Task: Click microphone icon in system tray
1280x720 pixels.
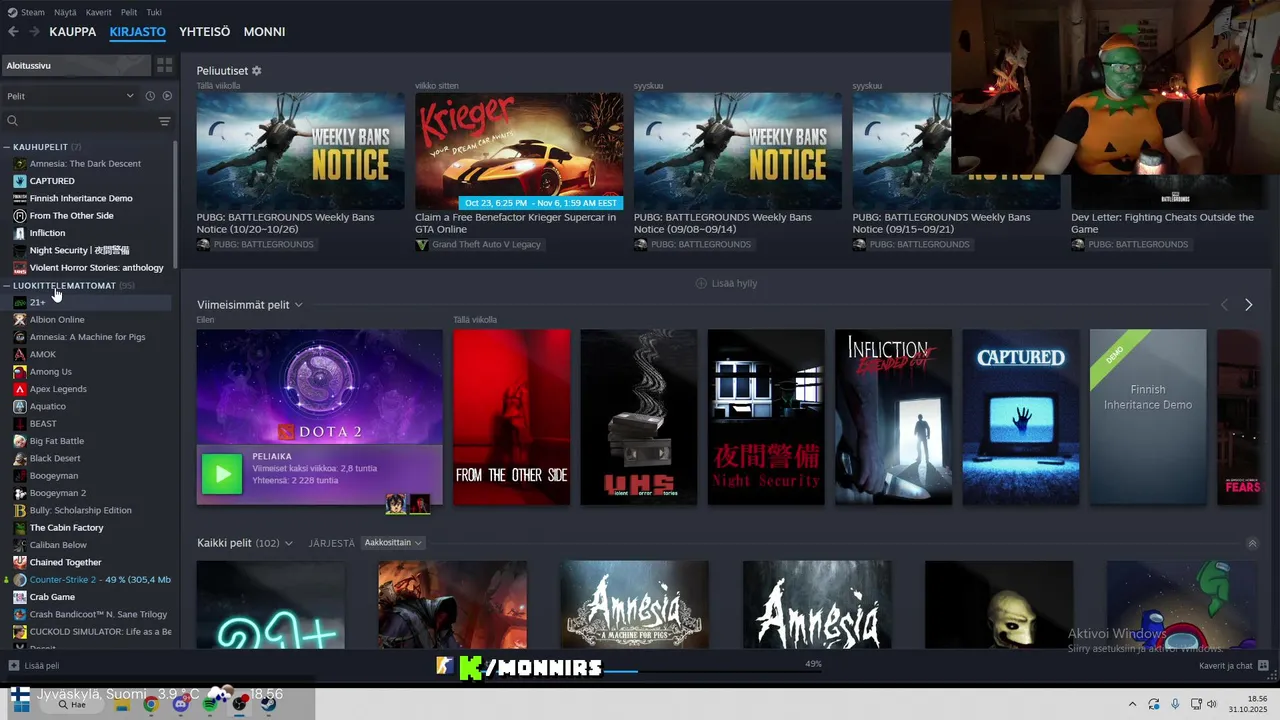Action: (1175, 704)
